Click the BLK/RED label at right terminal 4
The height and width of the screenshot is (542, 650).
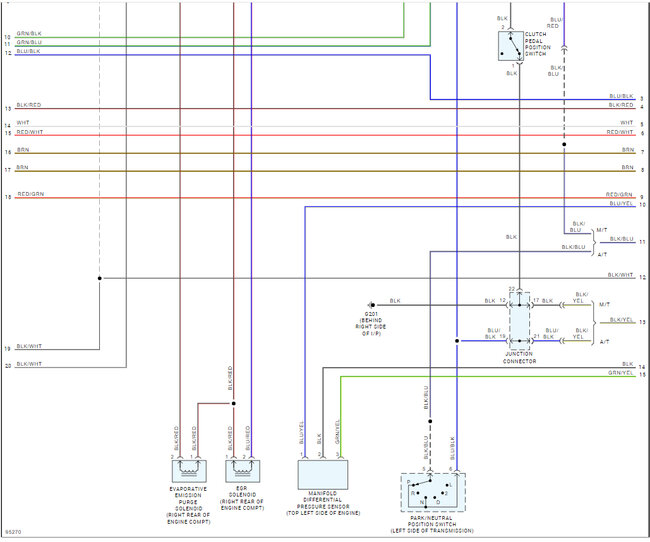click(x=621, y=105)
